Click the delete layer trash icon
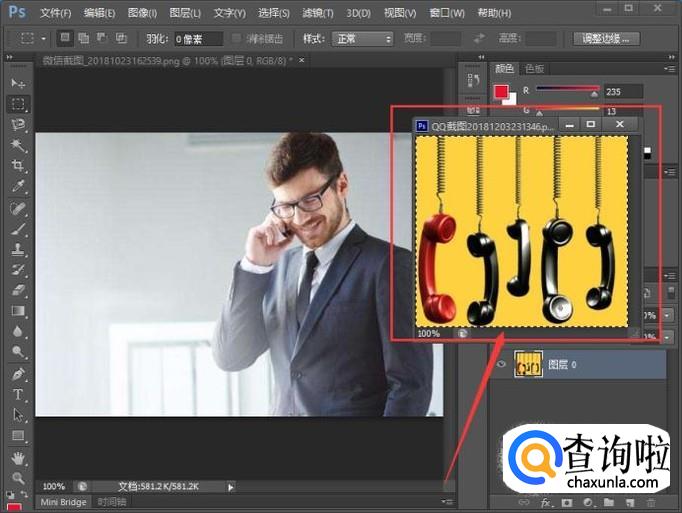Screen dimensions: 682x513 [651, 503]
